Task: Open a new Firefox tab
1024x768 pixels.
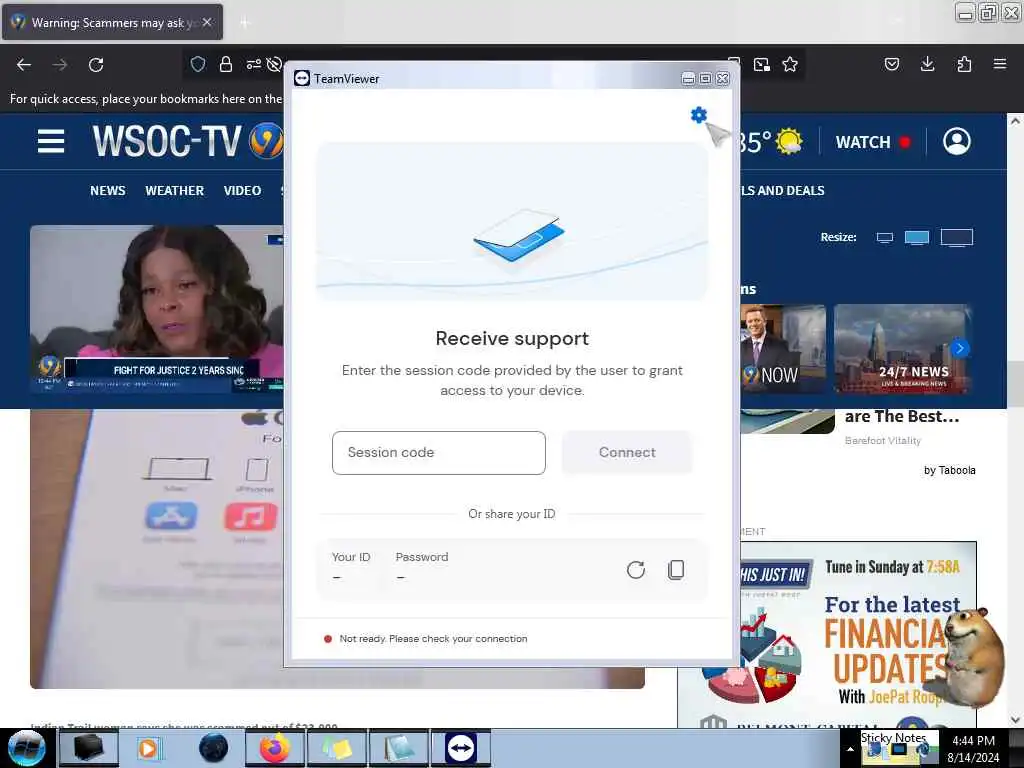Action: pyautogui.click(x=245, y=23)
